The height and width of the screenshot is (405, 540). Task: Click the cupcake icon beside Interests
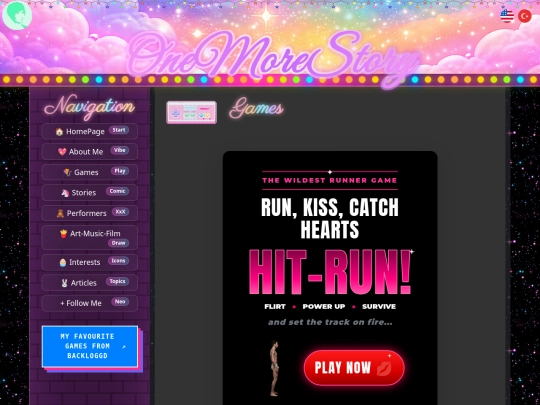(x=63, y=262)
